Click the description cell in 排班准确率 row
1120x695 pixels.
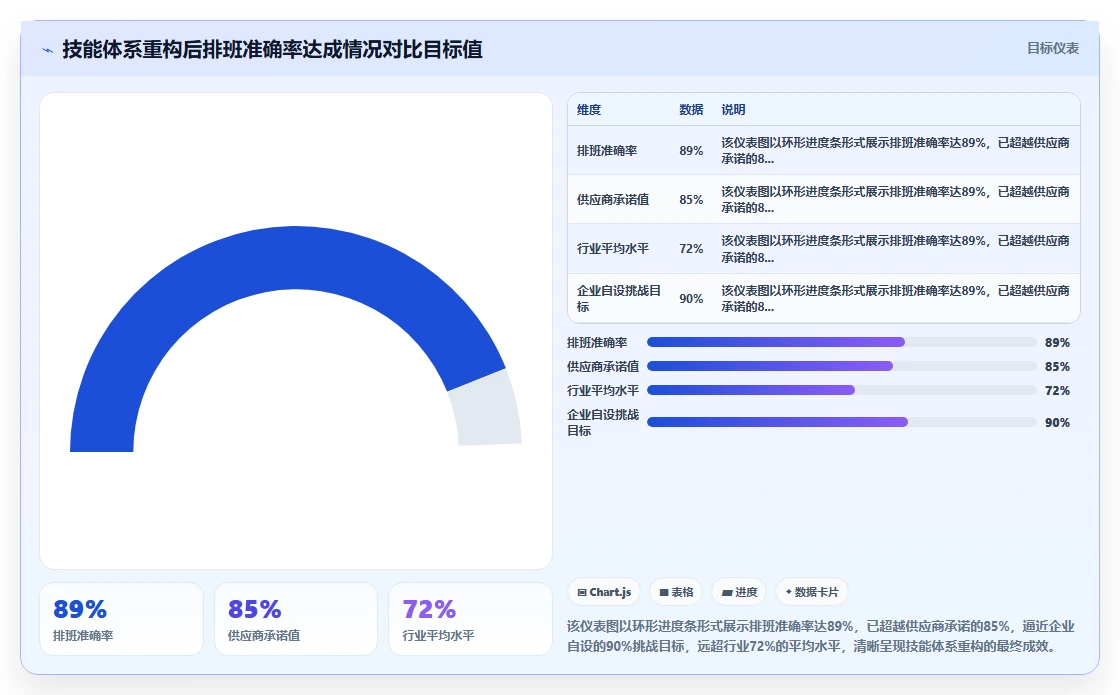click(895, 151)
